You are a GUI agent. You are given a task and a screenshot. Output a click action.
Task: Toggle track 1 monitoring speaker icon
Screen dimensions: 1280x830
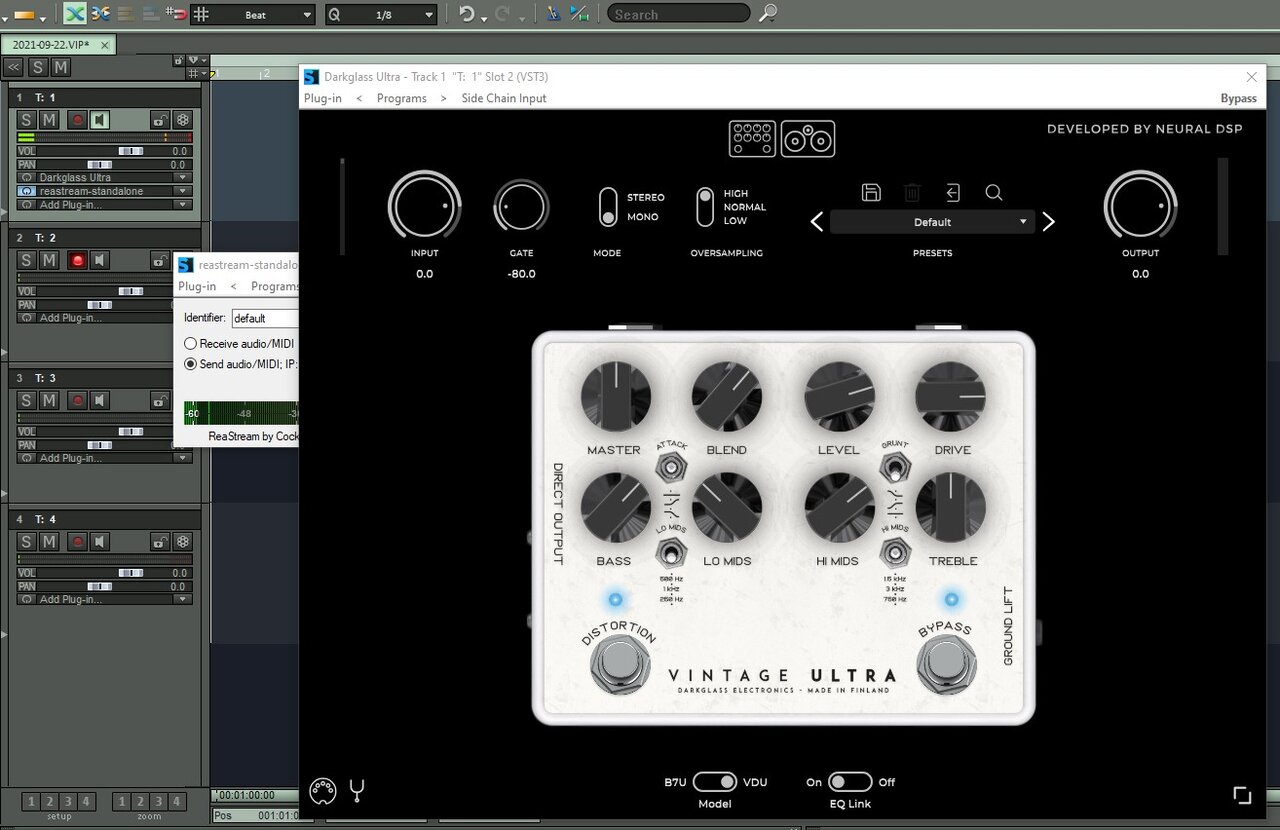point(100,120)
